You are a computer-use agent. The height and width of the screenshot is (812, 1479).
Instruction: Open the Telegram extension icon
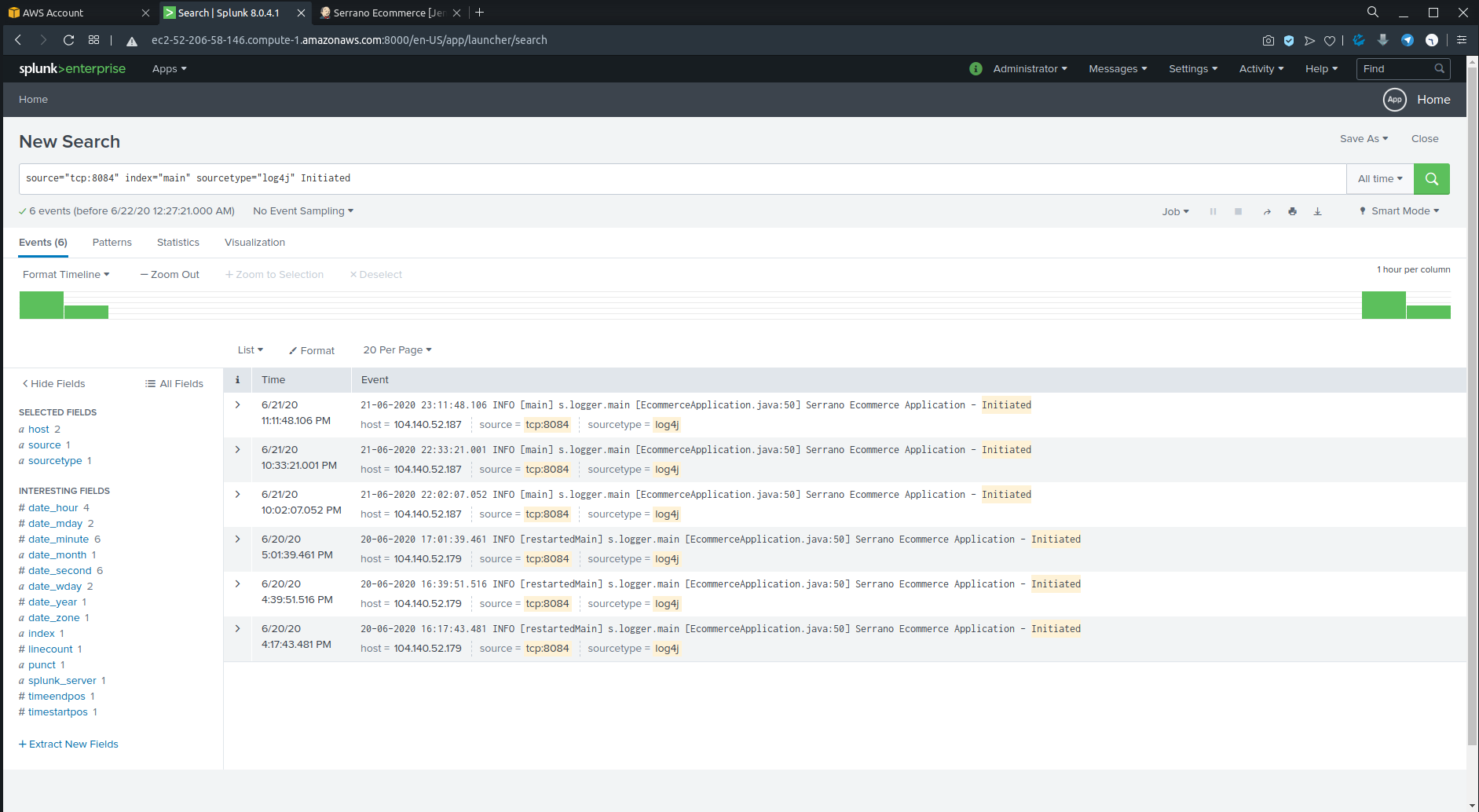pos(1408,40)
